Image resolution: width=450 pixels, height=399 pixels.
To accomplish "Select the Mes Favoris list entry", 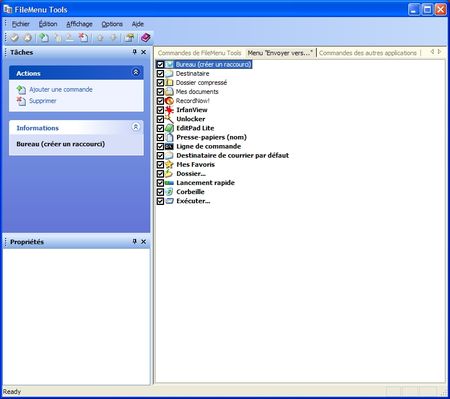I will [195, 164].
